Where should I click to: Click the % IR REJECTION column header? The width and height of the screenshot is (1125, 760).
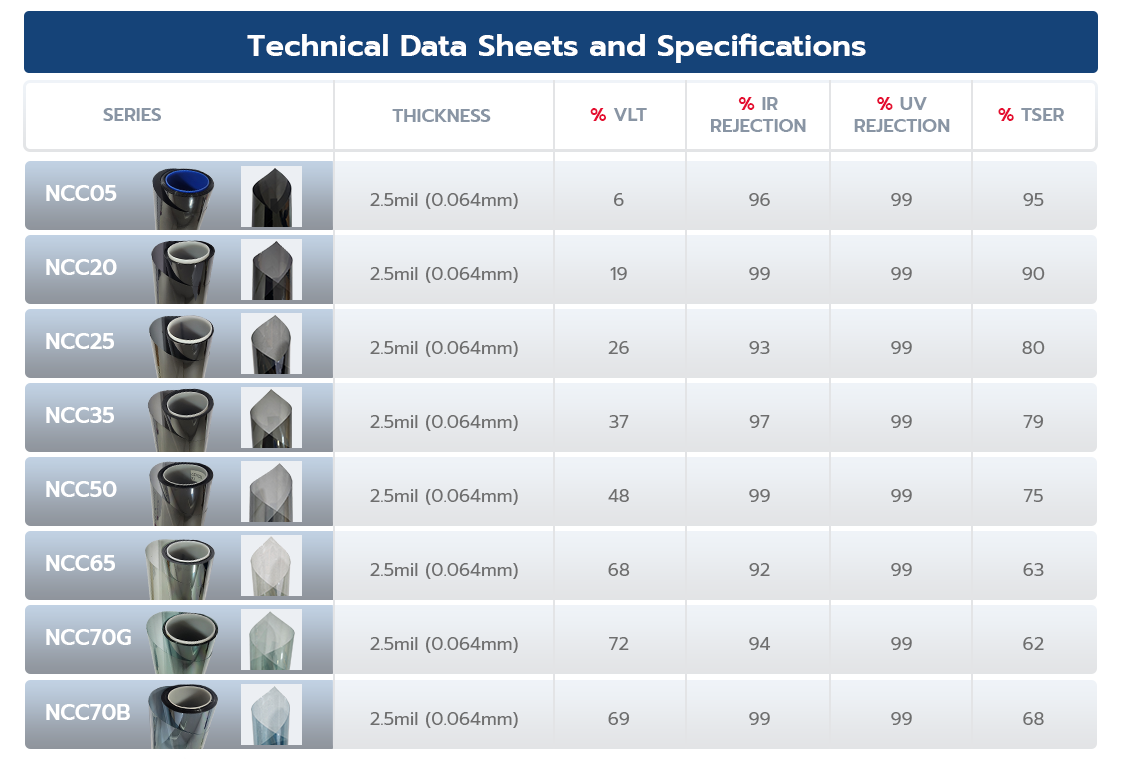758,115
